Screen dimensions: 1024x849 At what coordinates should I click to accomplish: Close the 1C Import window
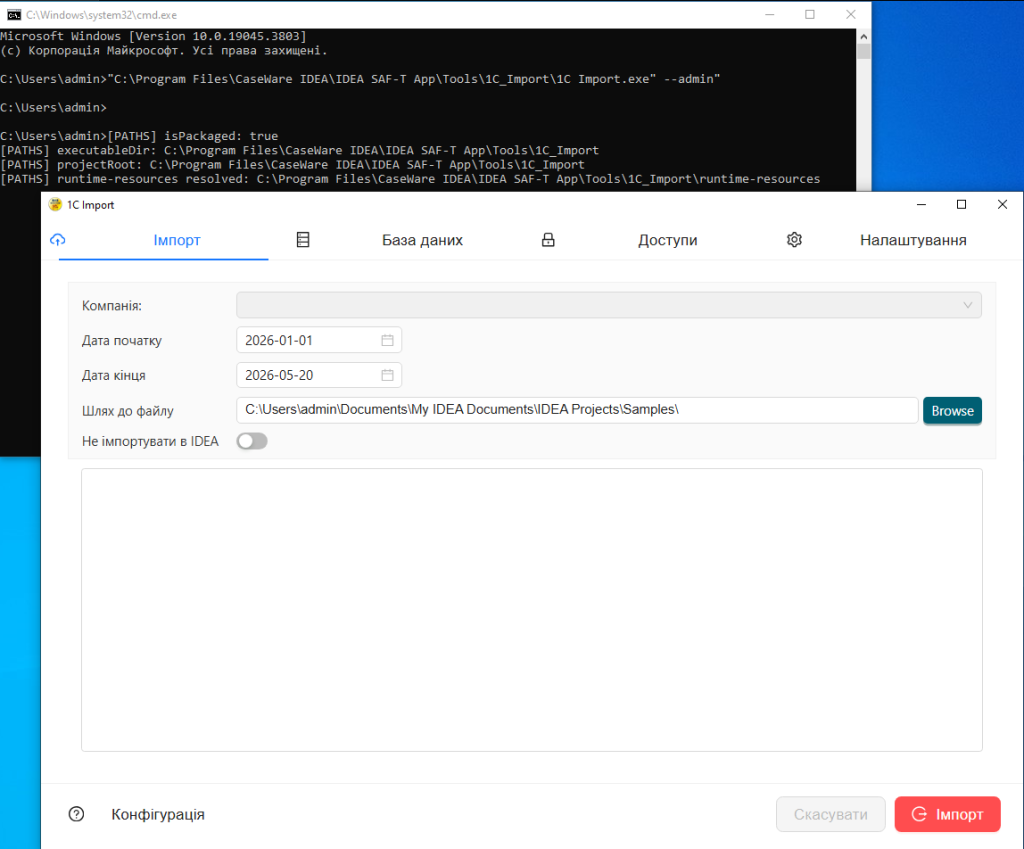(x=1002, y=204)
